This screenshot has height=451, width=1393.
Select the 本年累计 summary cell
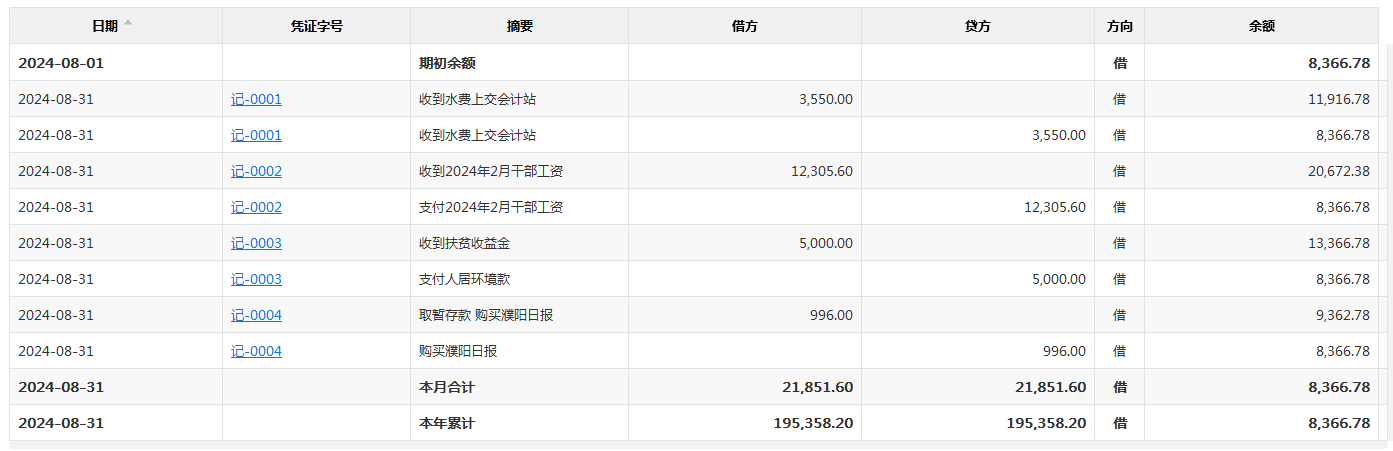point(447,423)
